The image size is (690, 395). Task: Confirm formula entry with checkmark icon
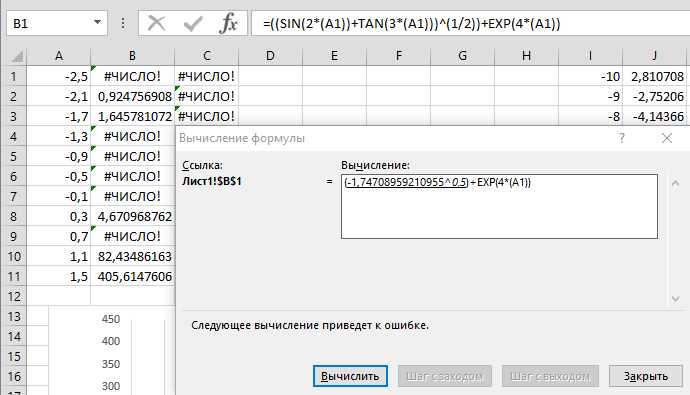coord(193,23)
